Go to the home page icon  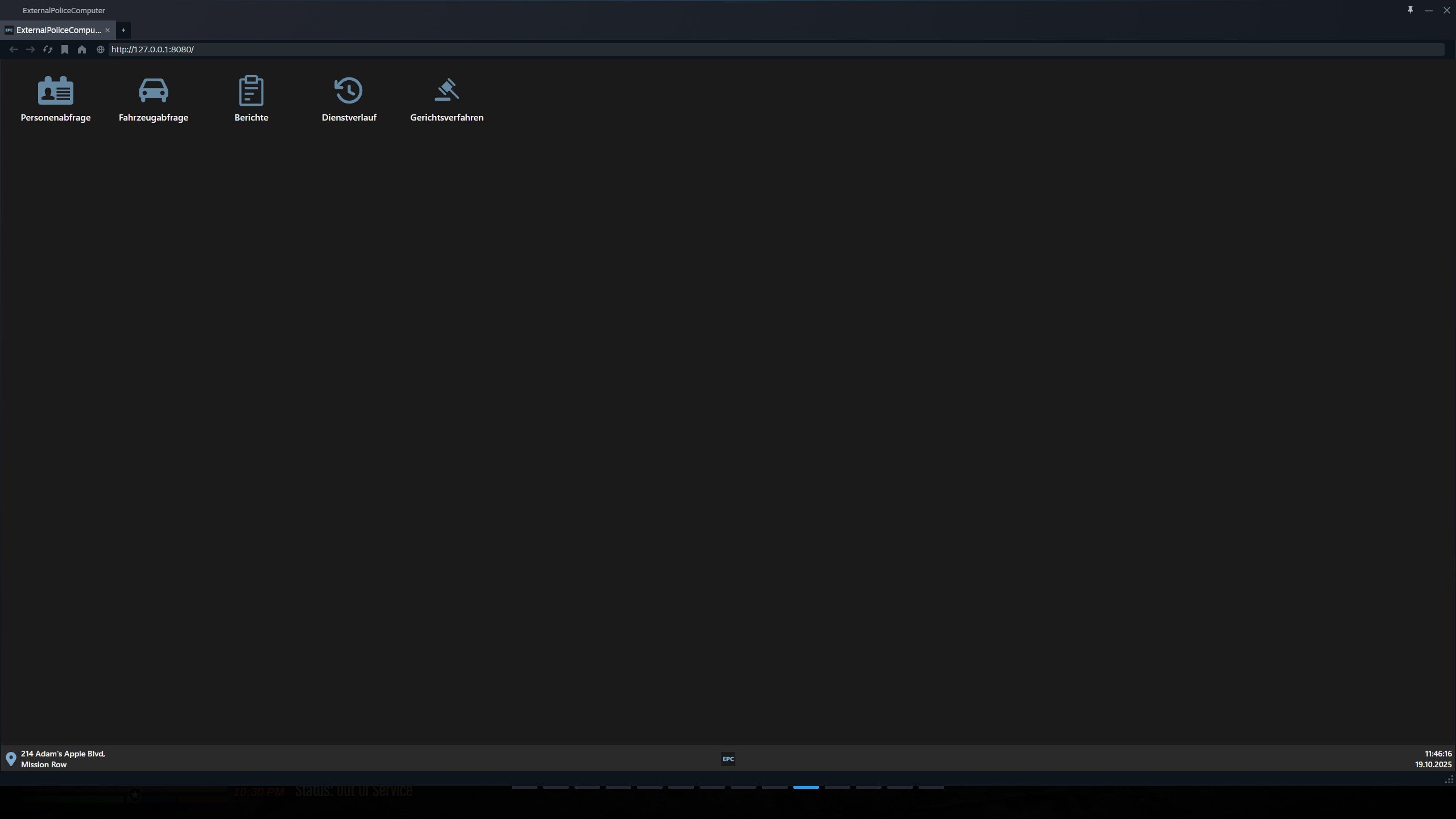coord(82,49)
